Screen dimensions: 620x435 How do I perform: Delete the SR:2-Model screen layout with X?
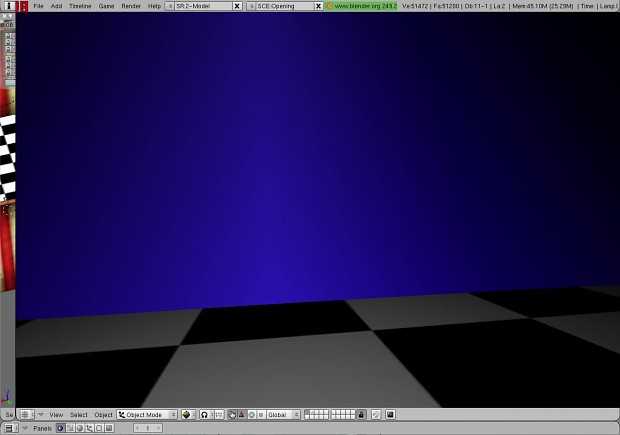point(237,6)
